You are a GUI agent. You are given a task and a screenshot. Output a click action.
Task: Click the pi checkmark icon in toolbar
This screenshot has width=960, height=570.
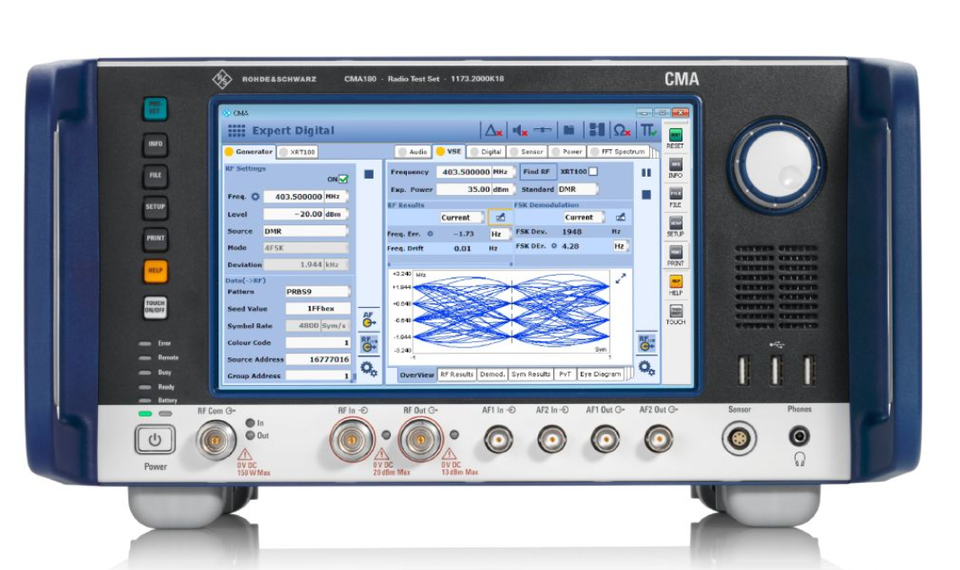point(648,130)
